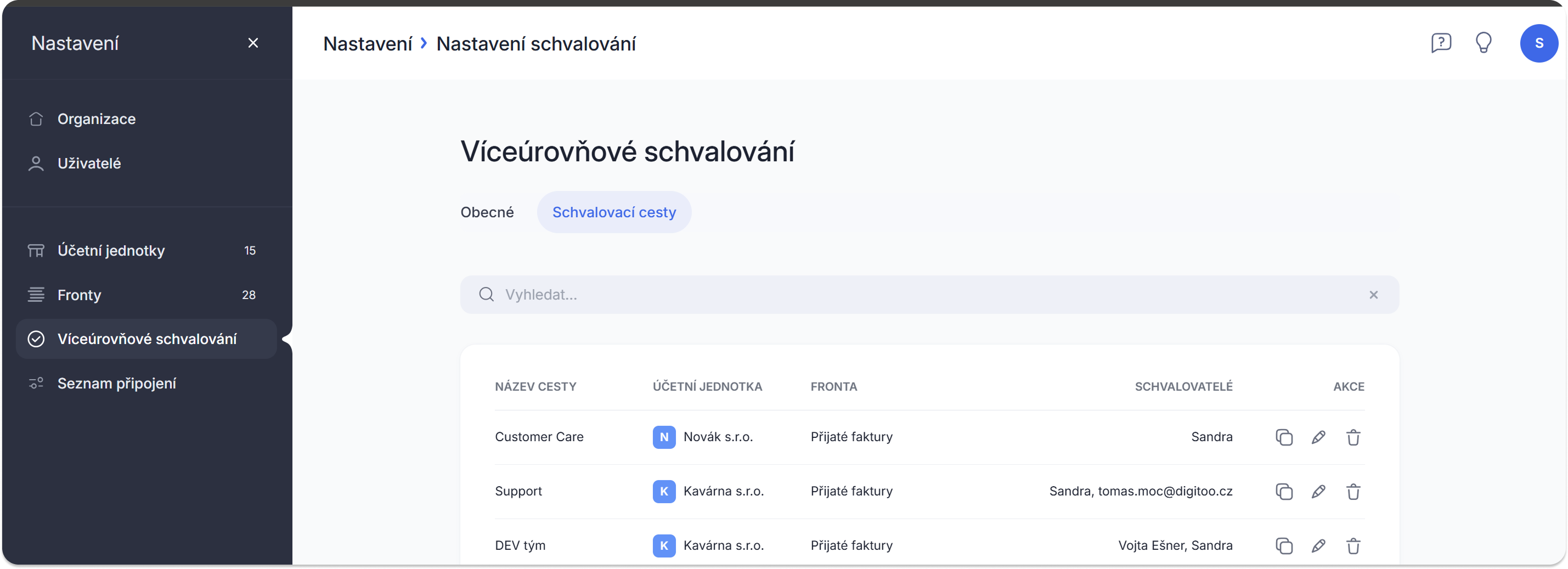Go to Uživatelé settings
Image resolution: width=1568 pixels, height=569 pixels.
click(x=89, y=163)
